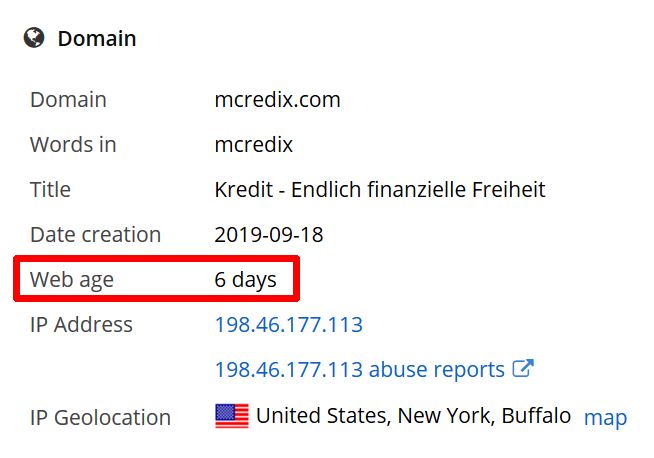654x458 pixels.
Task: Click the Domain section heading text
Action: [x=97, y=39]
